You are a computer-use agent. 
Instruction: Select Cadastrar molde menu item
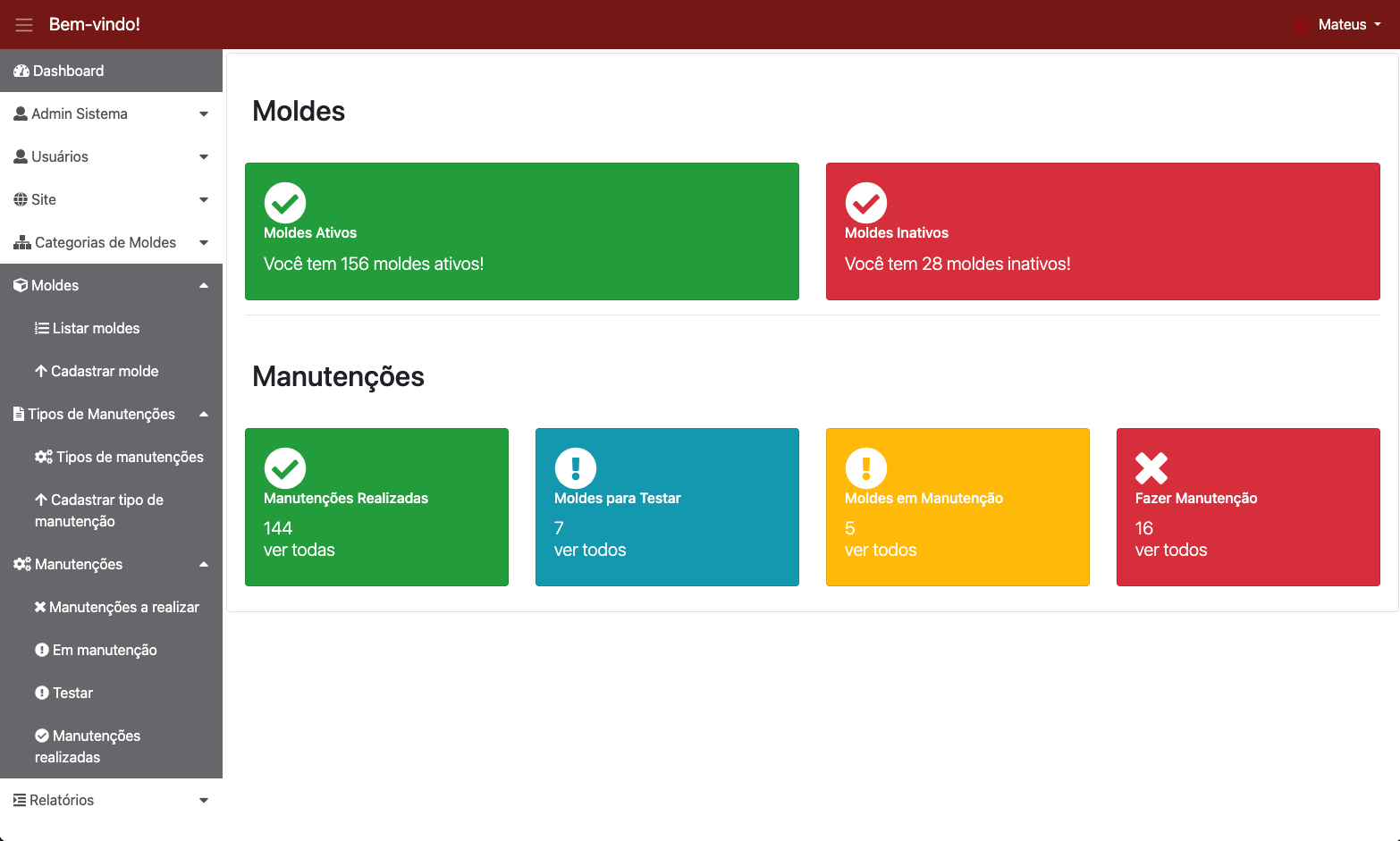tap(104, 371)
